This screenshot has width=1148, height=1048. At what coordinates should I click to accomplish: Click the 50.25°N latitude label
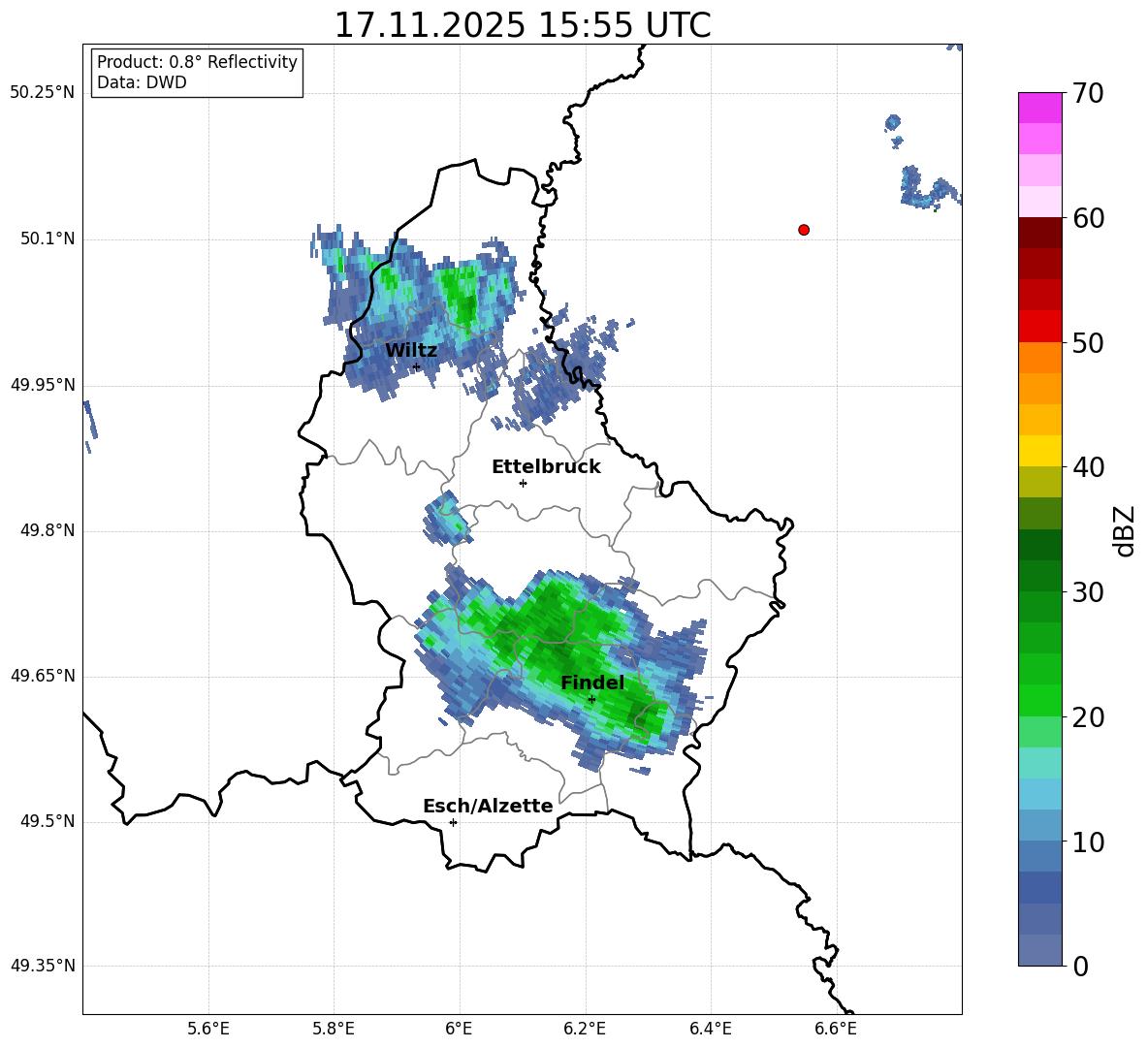pyautogui.click(x=43, y=93)
